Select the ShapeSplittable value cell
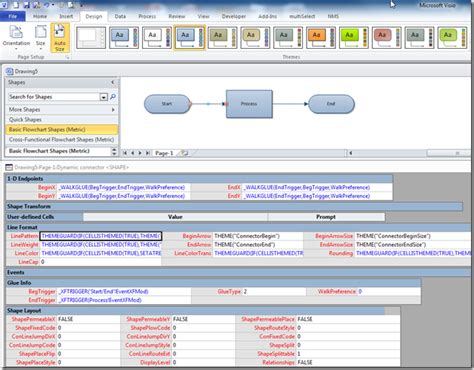The height and width of the screenshot is (370, 474). click(348, 354)
